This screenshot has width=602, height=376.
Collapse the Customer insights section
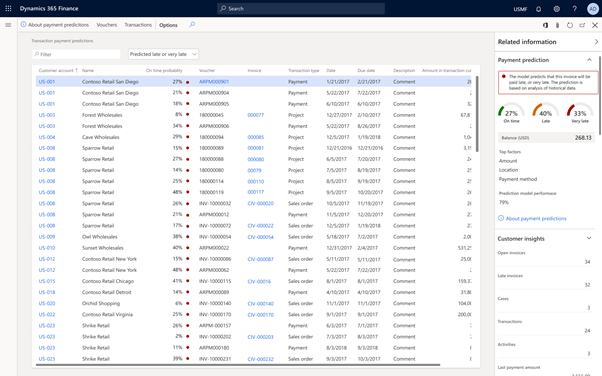(x=589, y=239)
